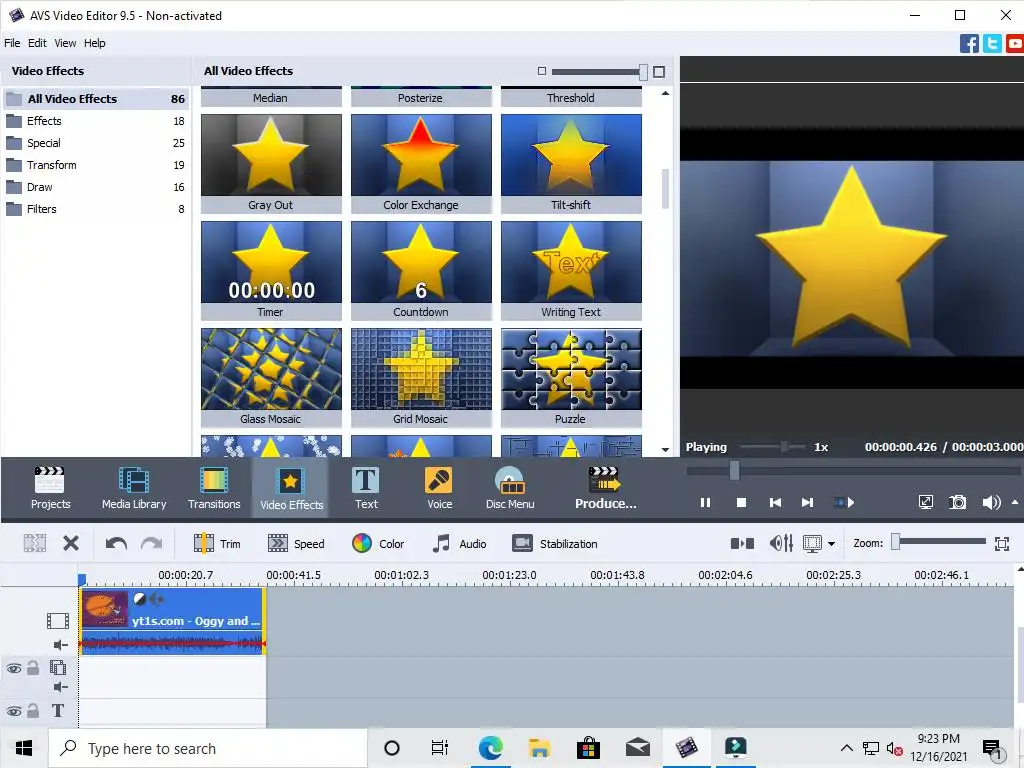
Task: Select the Glass Mosaic effect
Action: (x=271, y=377)
